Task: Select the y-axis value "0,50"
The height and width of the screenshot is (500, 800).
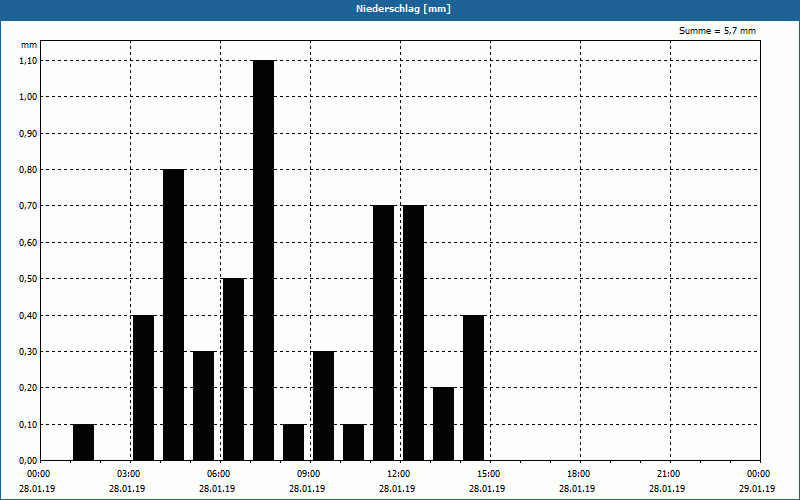Action: (28, 279)
